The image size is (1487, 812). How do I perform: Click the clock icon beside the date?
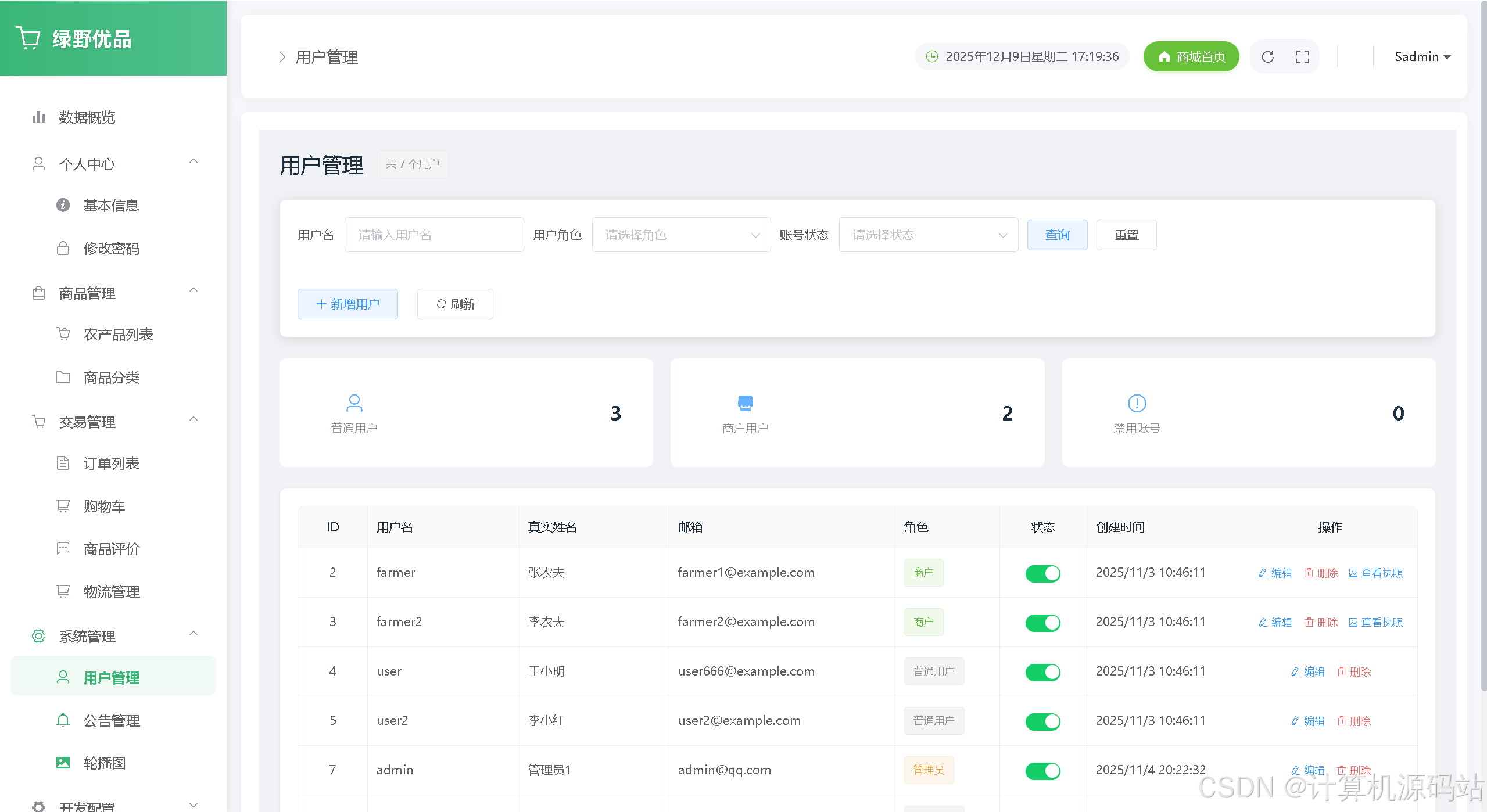click(x=931, y=56)
